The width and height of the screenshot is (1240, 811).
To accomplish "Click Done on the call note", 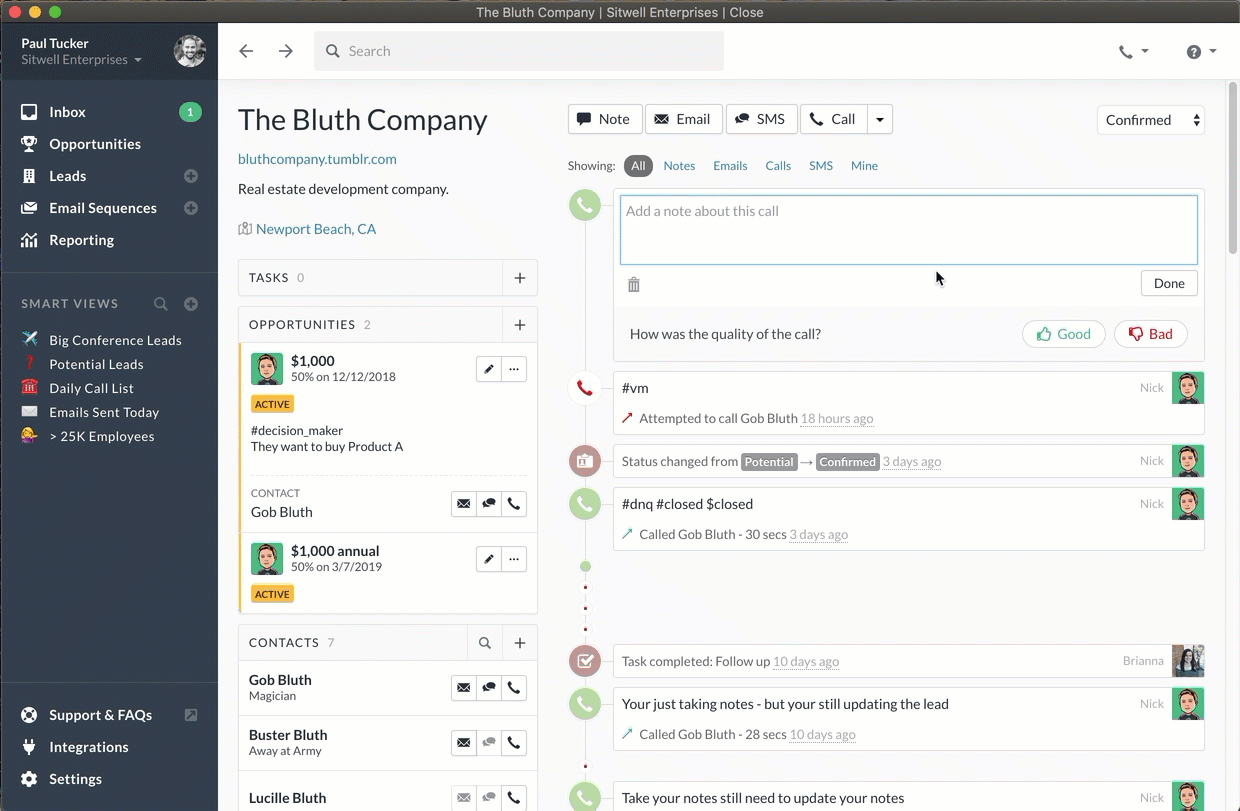I will pyautogui.click(x=1169, y=283).
